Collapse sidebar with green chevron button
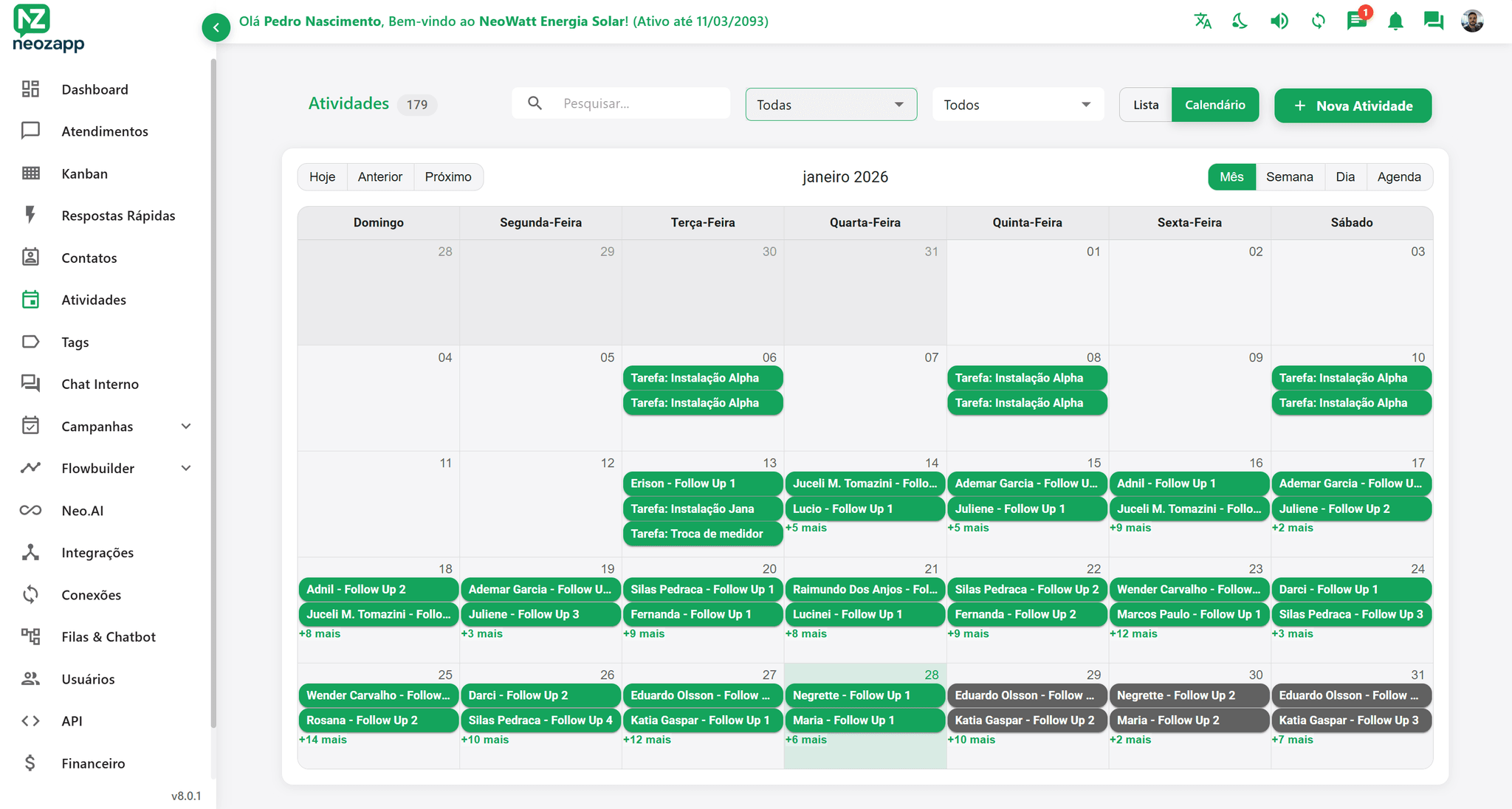 [216, 28]
